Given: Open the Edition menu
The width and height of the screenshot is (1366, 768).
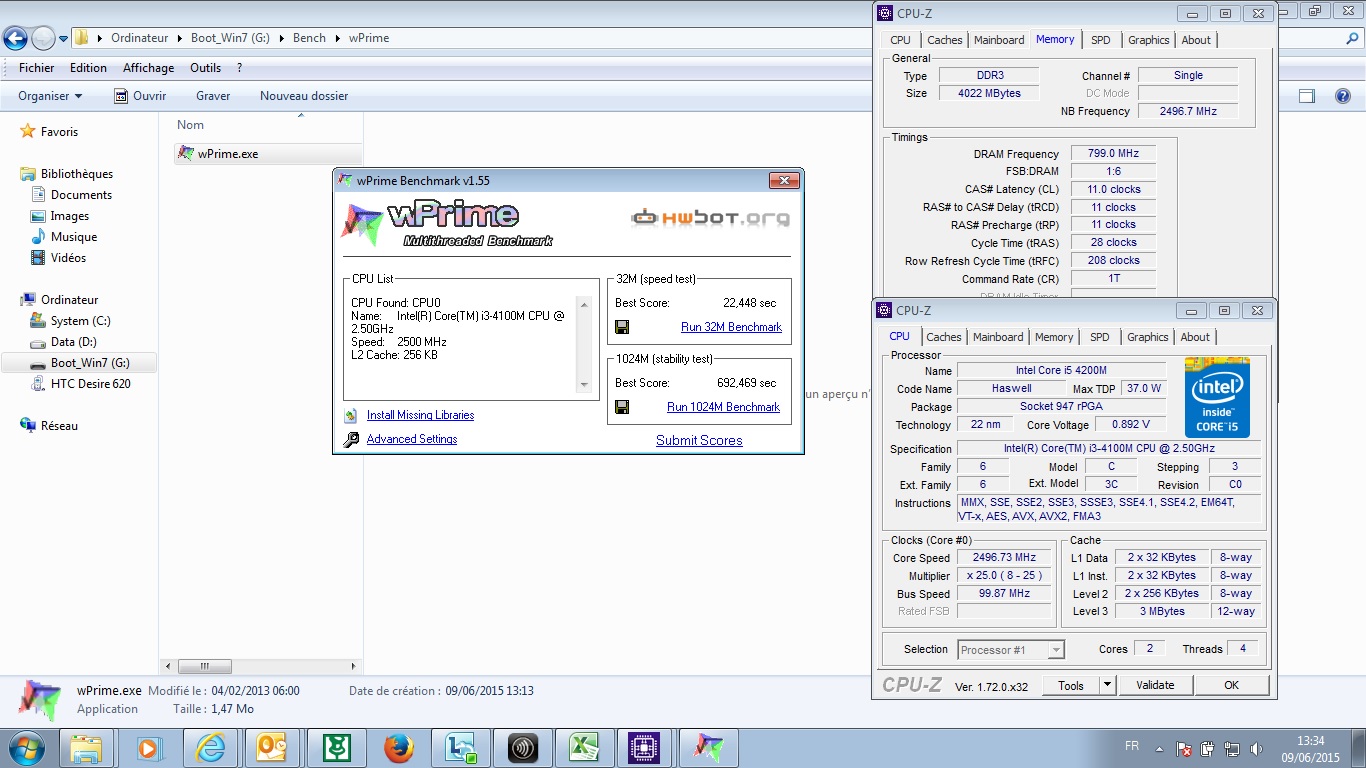Looking at the screenshot, I should click(88, 68).
